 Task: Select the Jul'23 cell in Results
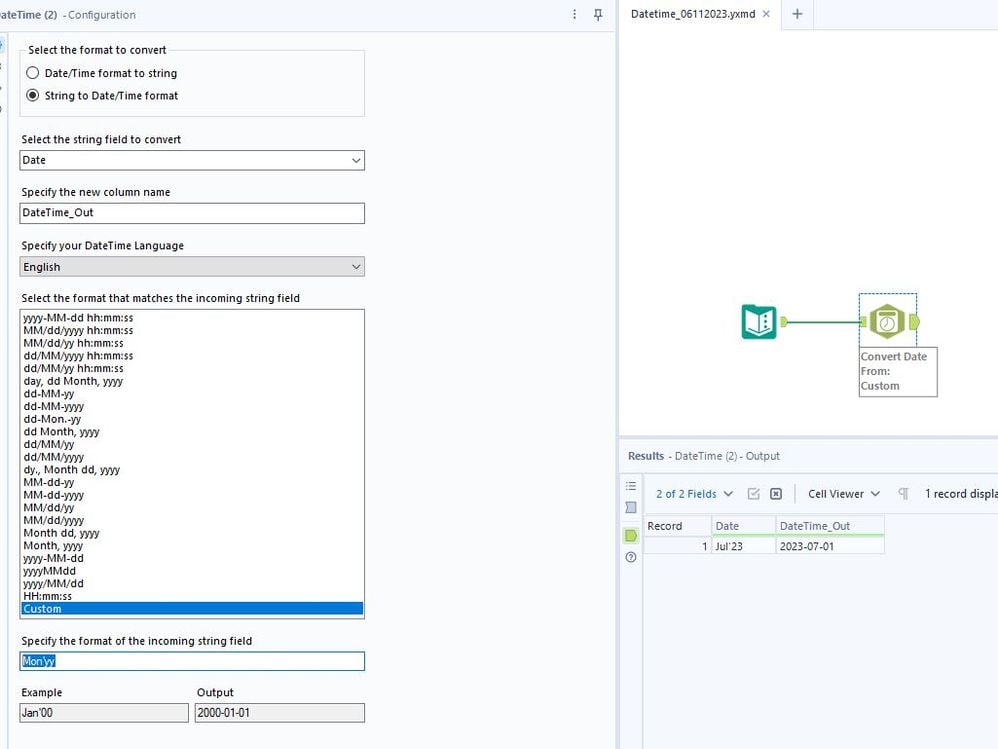(743, 546)
